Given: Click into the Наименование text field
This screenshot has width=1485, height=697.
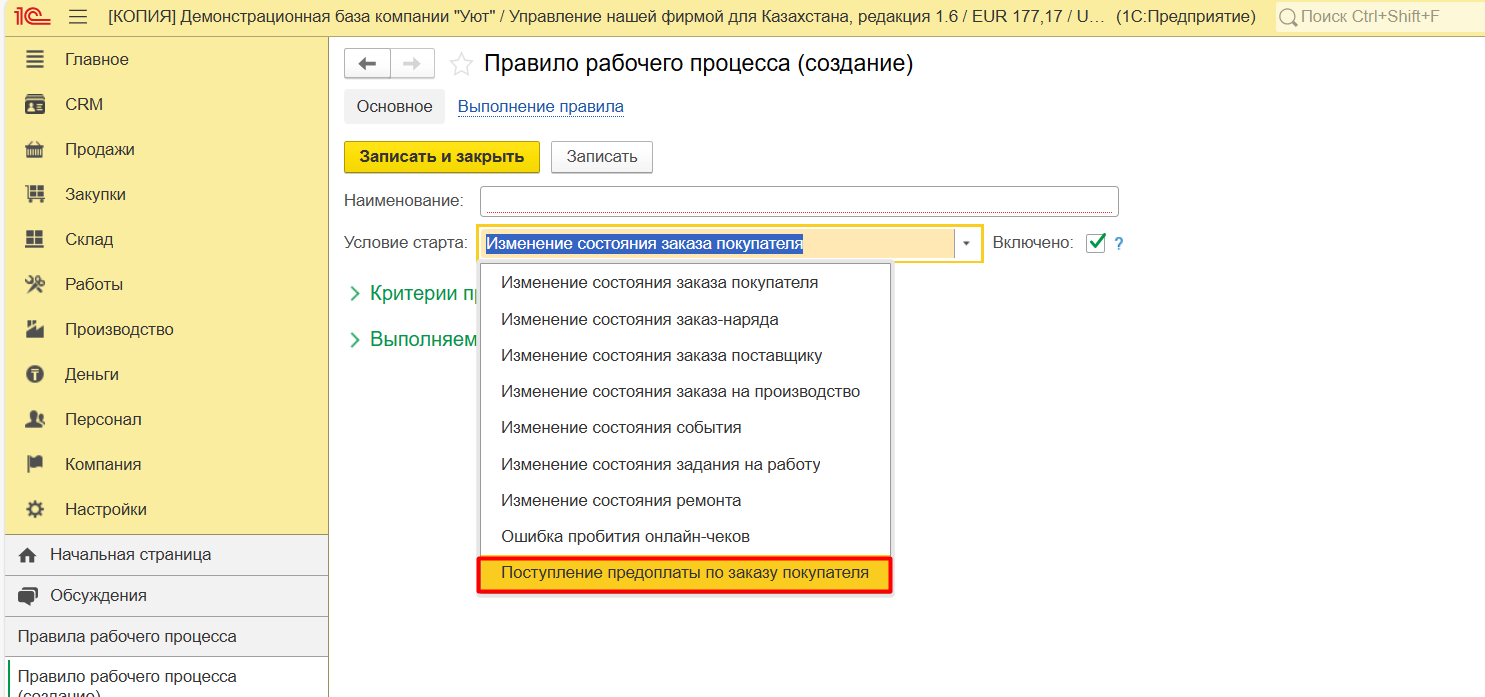Looking at the screenshot, I should pos(798,201).
